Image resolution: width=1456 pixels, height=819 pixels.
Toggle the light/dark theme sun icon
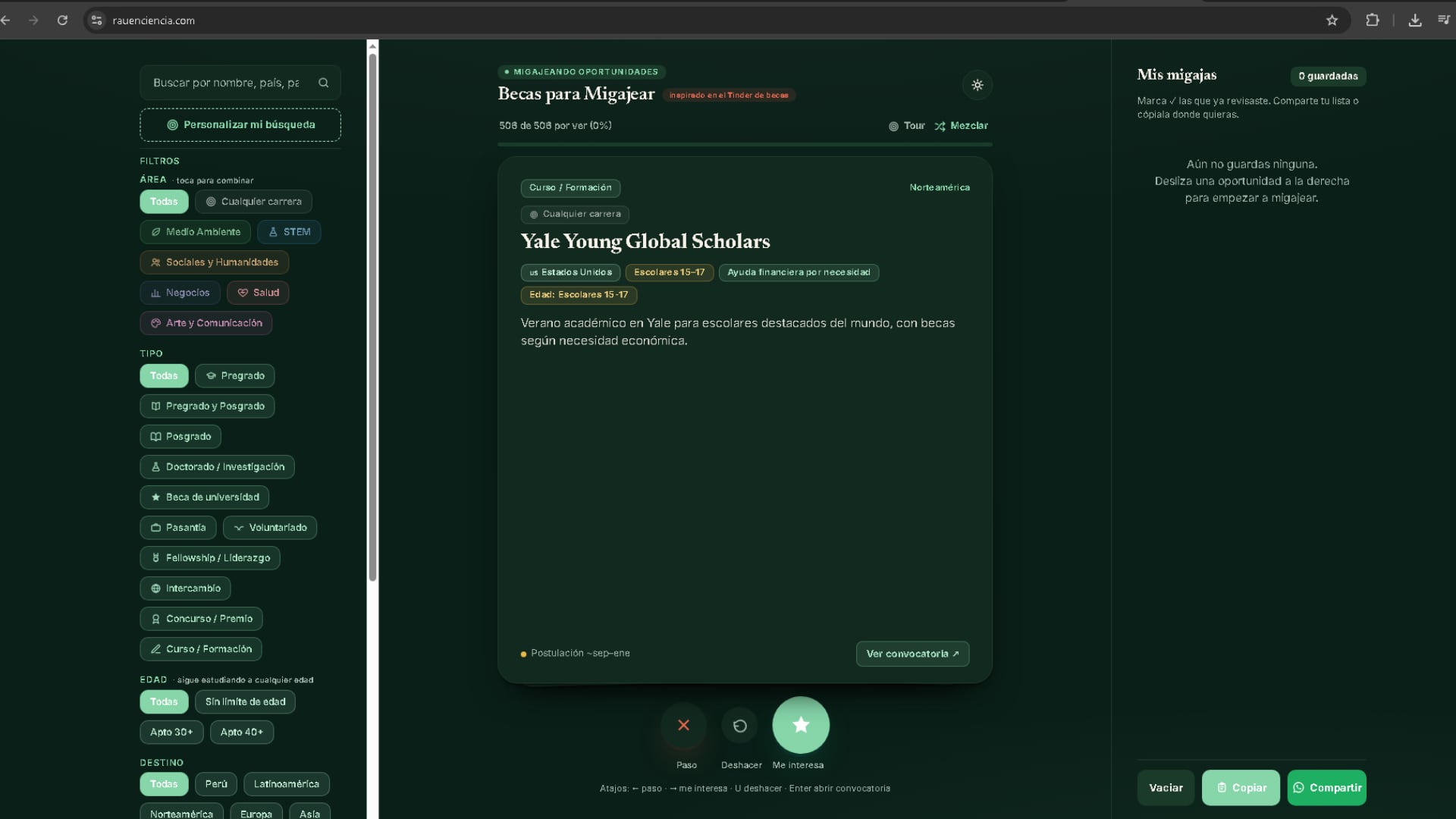coord(977,85)
